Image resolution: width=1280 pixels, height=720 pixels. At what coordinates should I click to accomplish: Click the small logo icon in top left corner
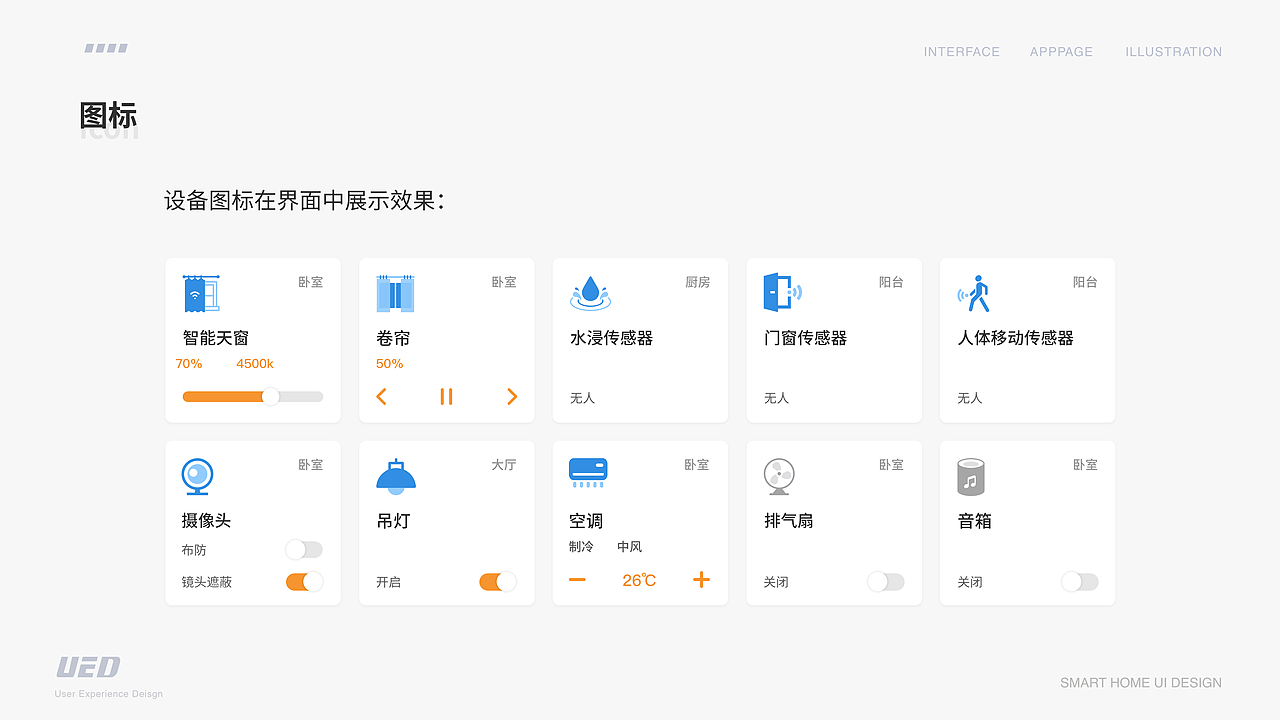coord(106,47)
